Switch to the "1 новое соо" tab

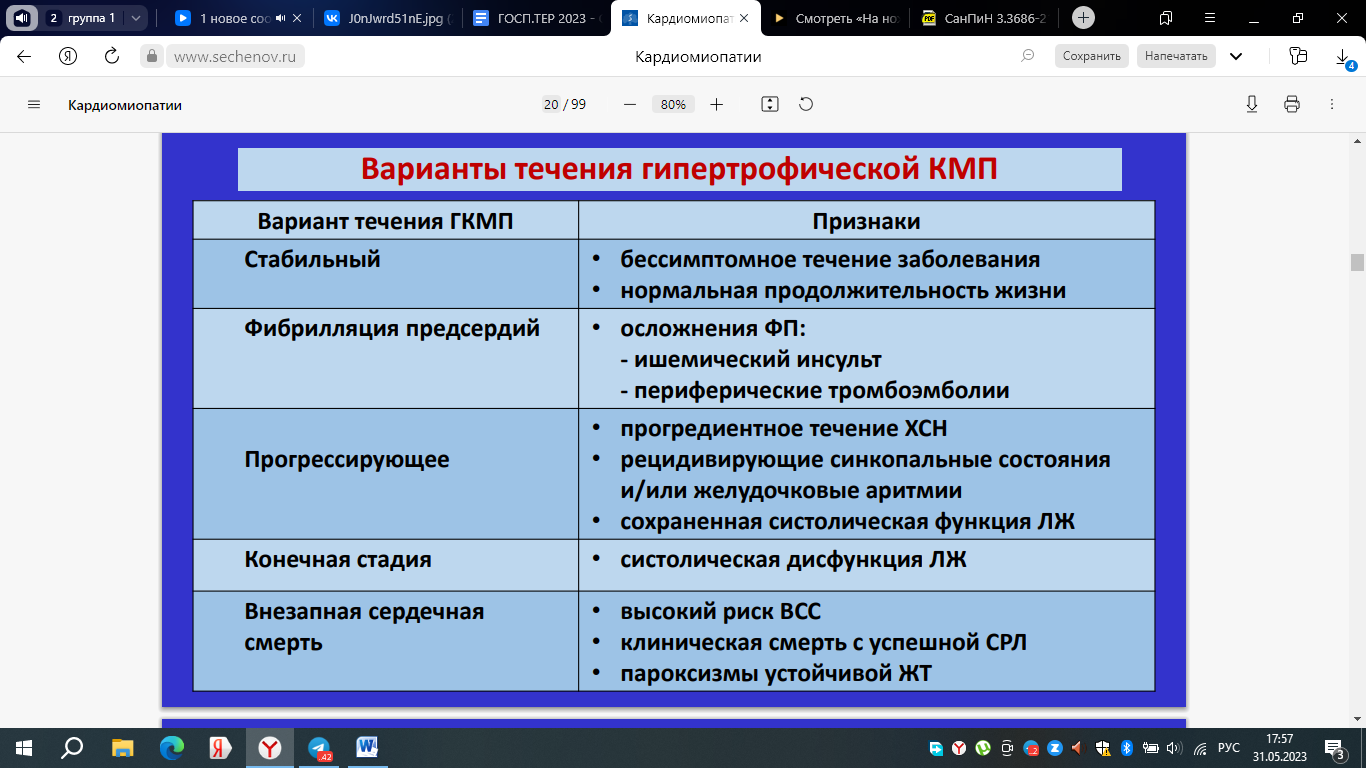[234, 17]
